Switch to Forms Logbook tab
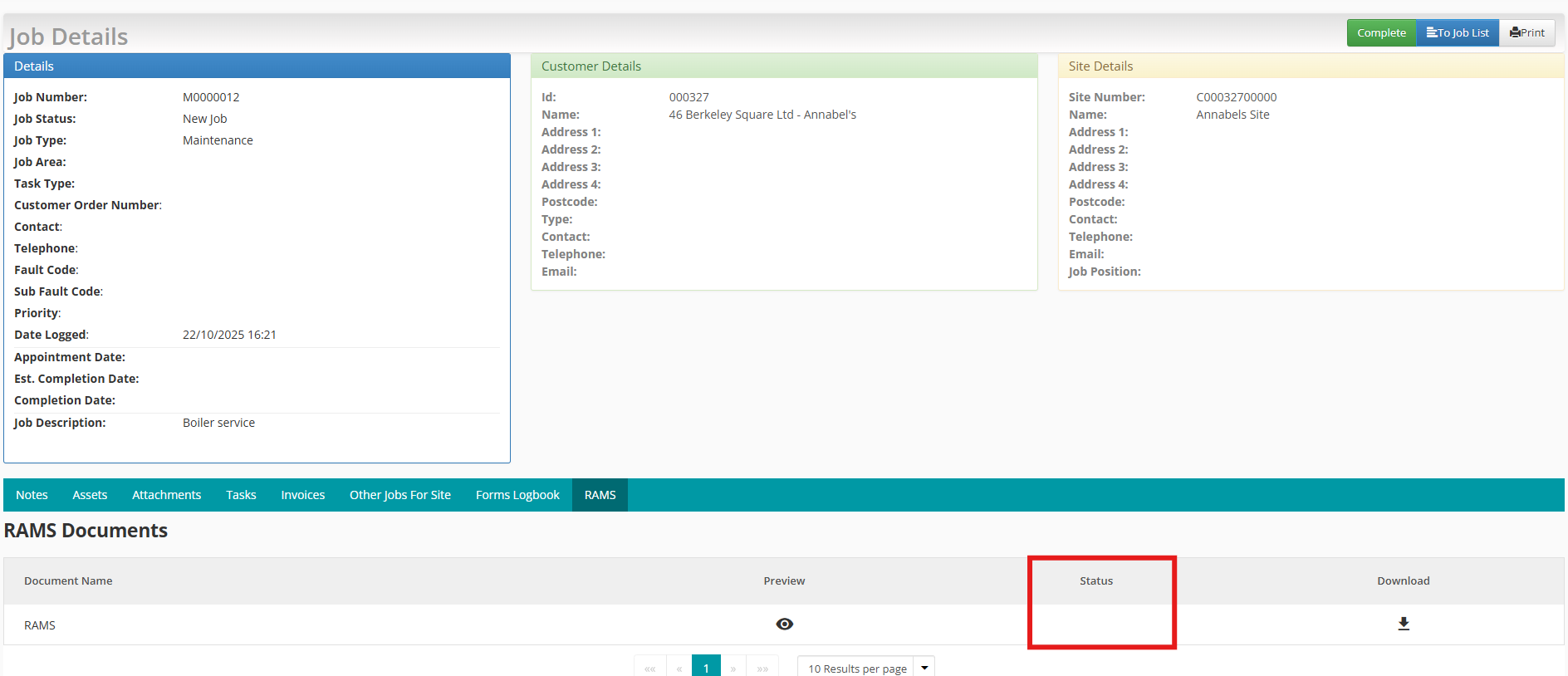The width and height of the screenshot is (1568, 676). [517, 495]
